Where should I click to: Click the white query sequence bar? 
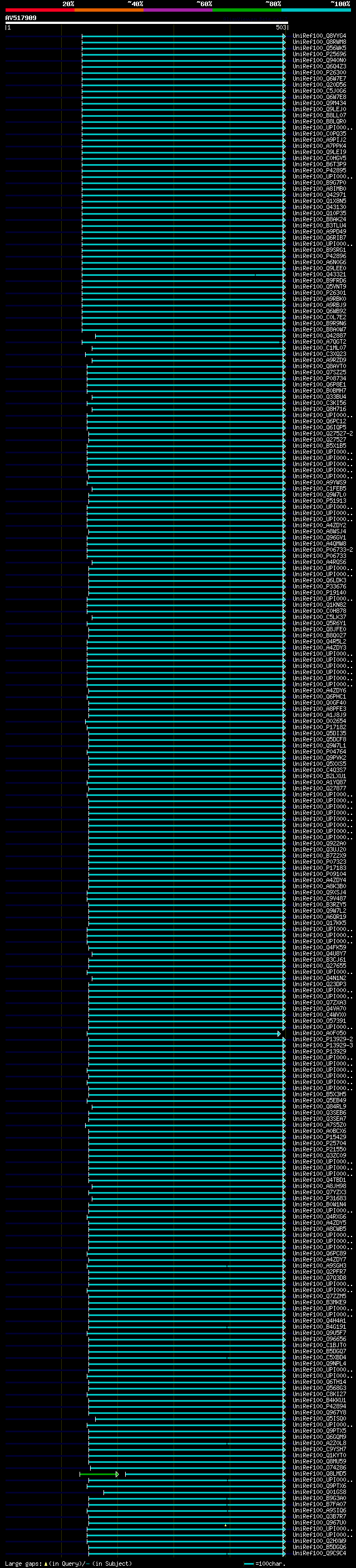[146, 23]
